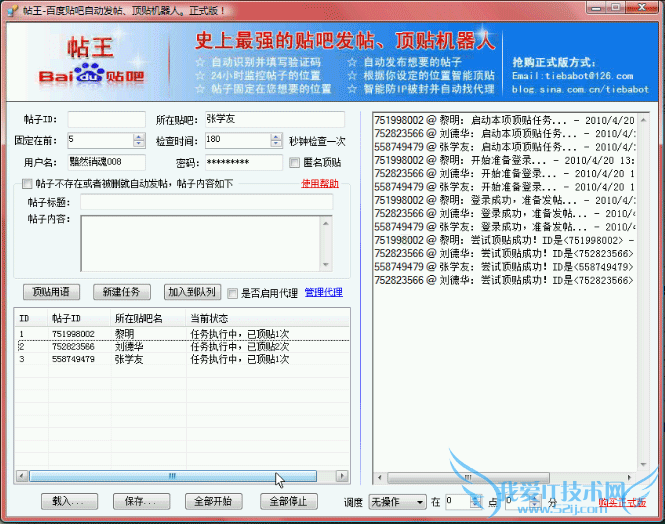Click the 顶贴用语 button
This screenshot has width=665, height=524.
pyautogui.click(x=51, y=292)
